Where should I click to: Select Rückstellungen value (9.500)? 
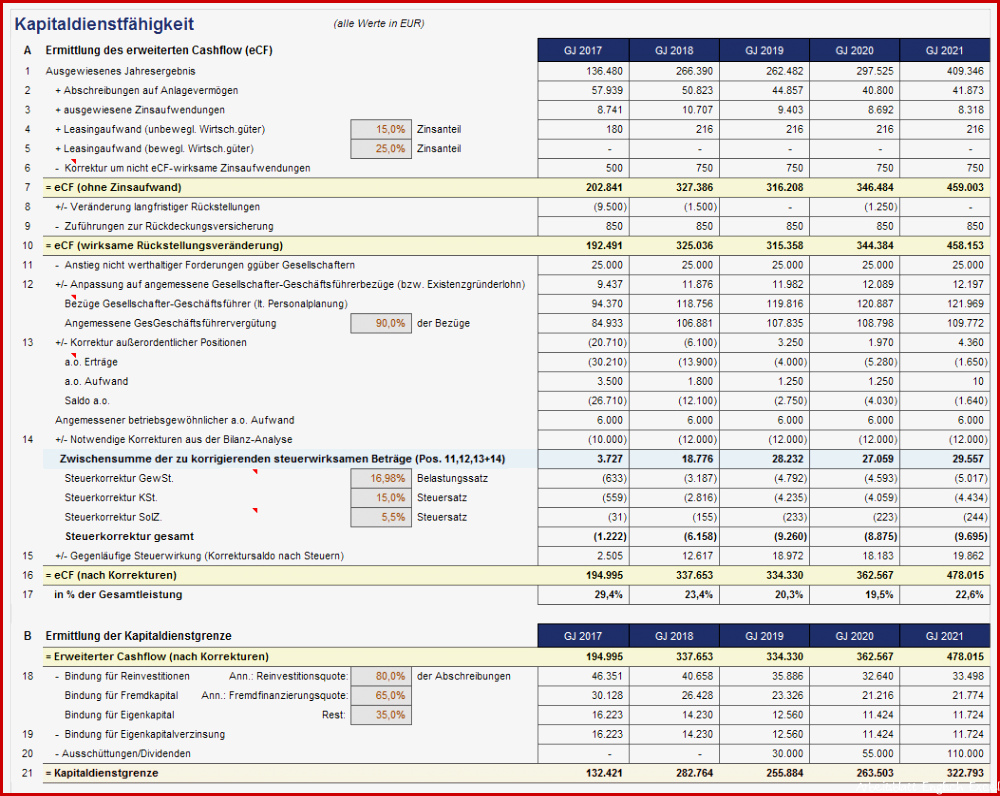[x=583, y=207]
